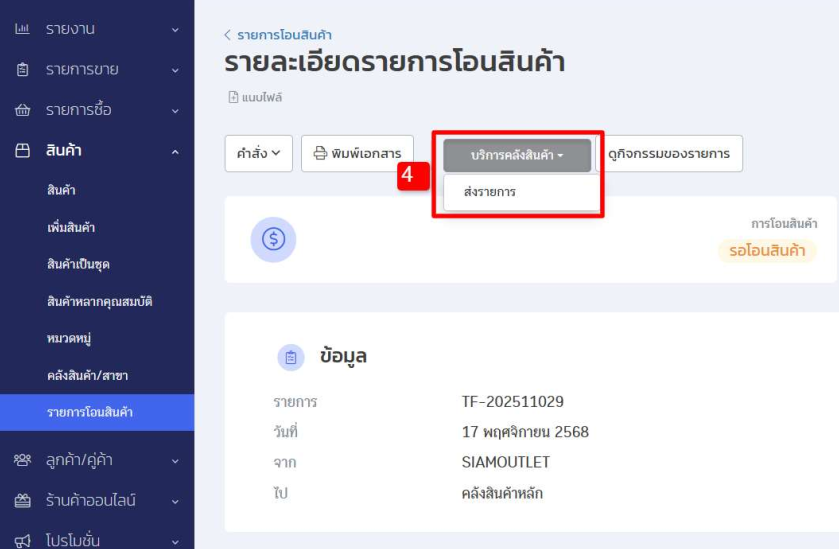Click the ลูกค้า/คู่ค้า people icon
839x549 pixels.
(x=22, y=460)
